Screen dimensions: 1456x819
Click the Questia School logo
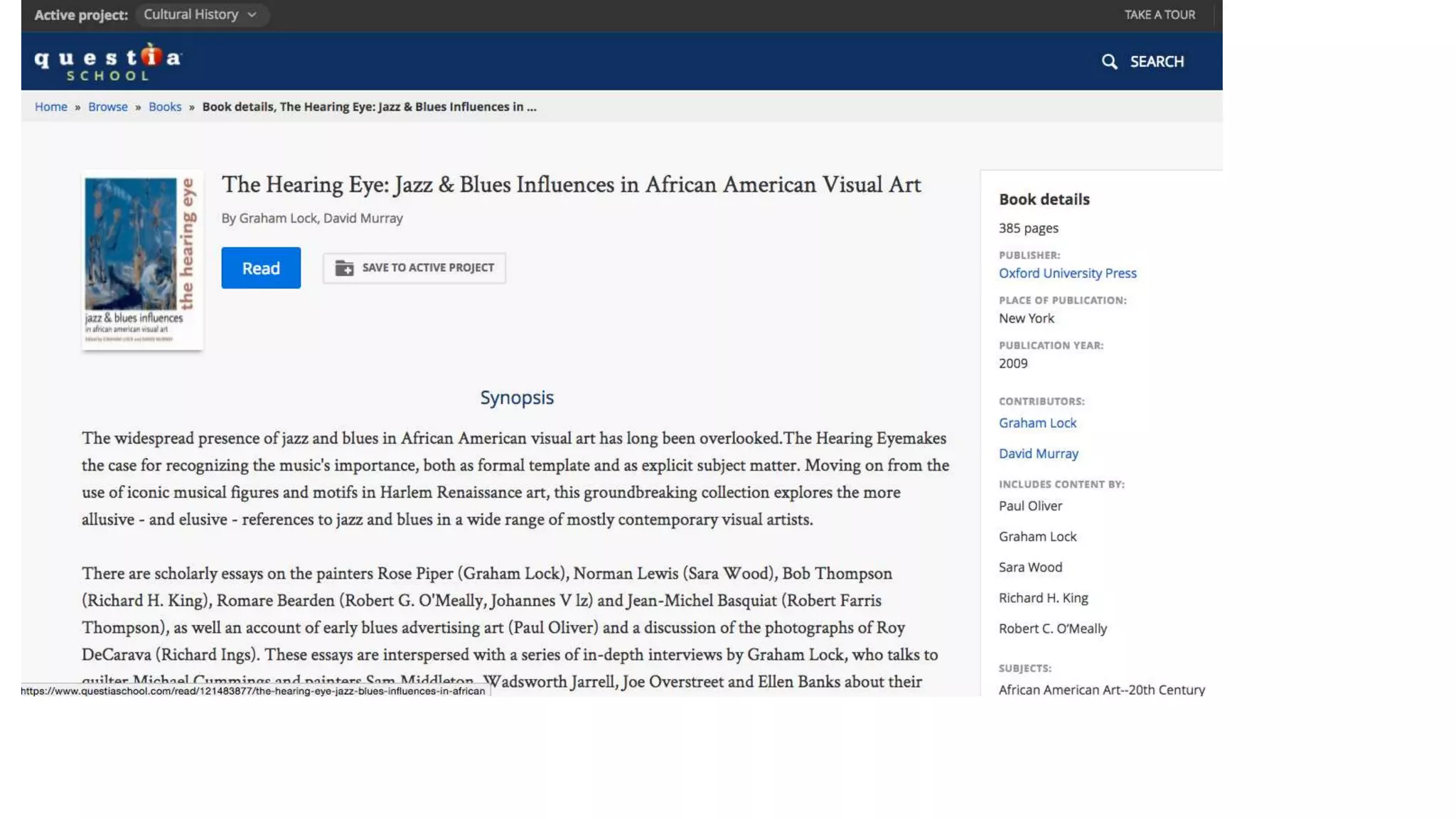[x=108, y=62]
